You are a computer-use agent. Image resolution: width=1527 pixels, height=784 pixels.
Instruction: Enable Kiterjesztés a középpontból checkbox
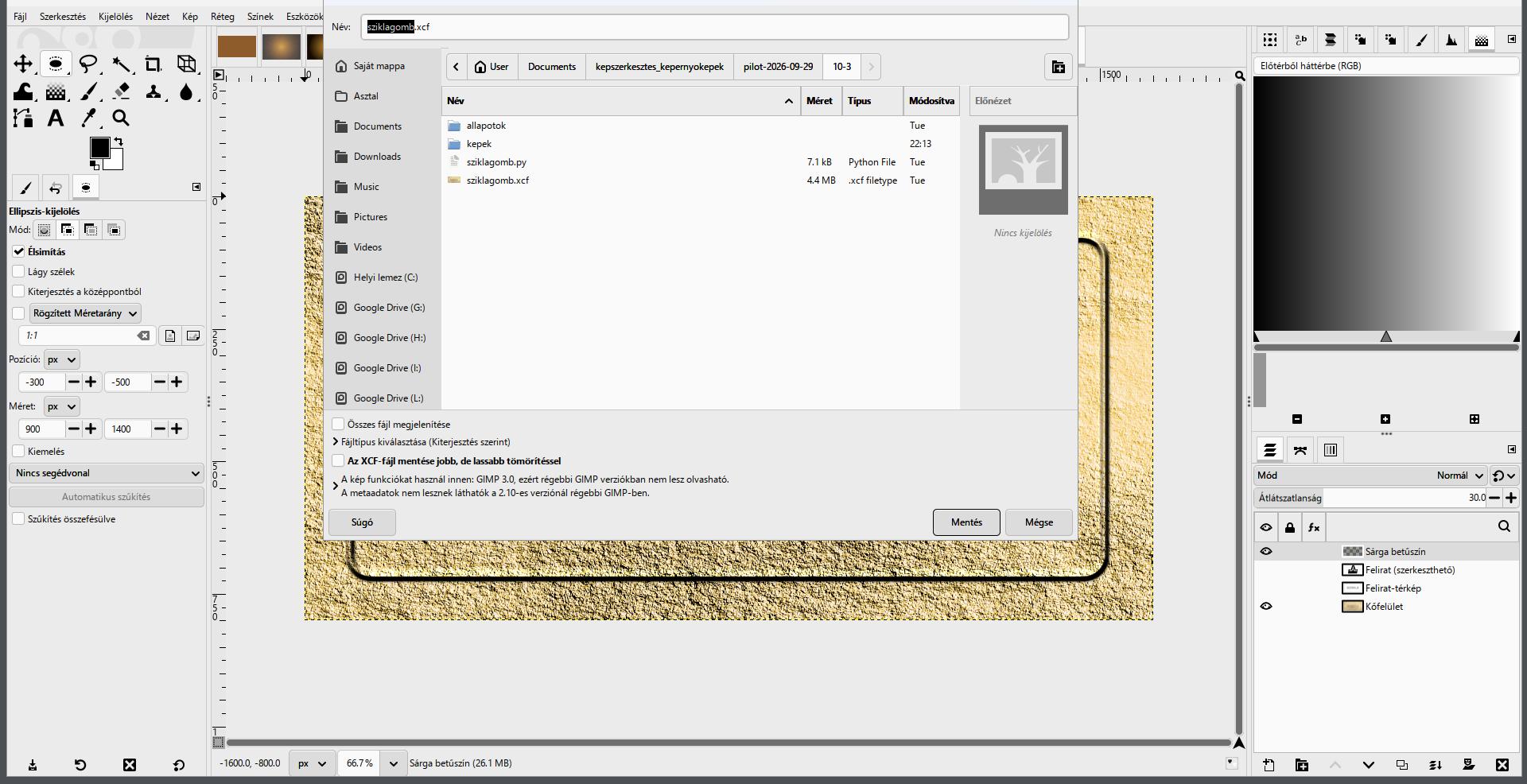point(19,291)
